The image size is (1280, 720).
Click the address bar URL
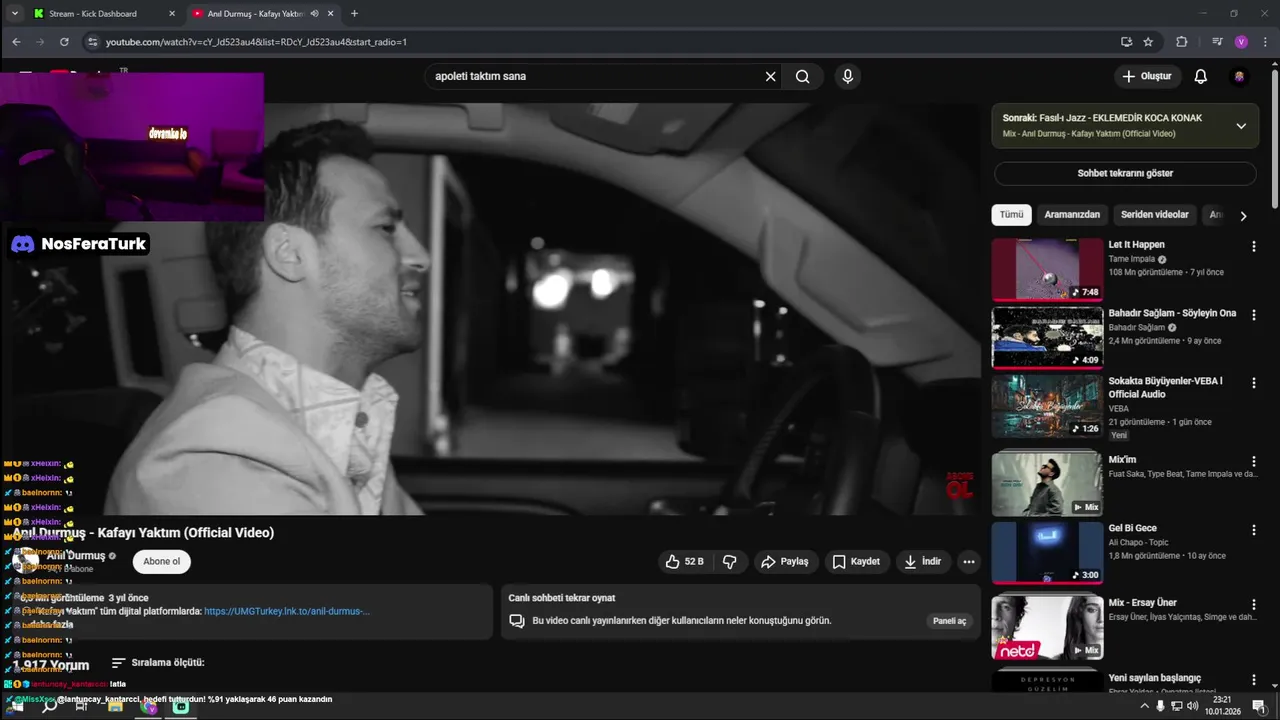coord(256,42)
